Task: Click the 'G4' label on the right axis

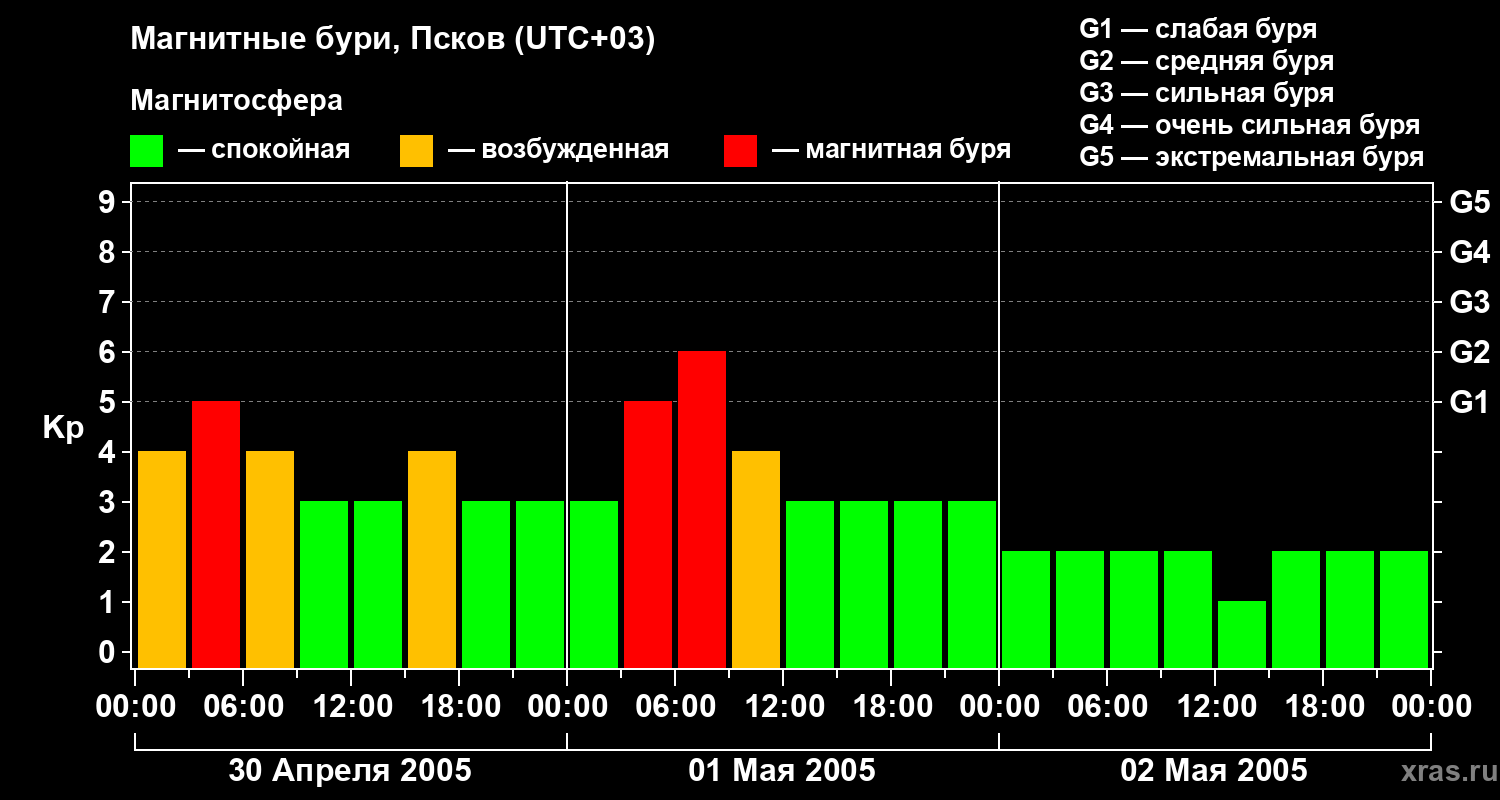Action: click(x=1470, y=252)
